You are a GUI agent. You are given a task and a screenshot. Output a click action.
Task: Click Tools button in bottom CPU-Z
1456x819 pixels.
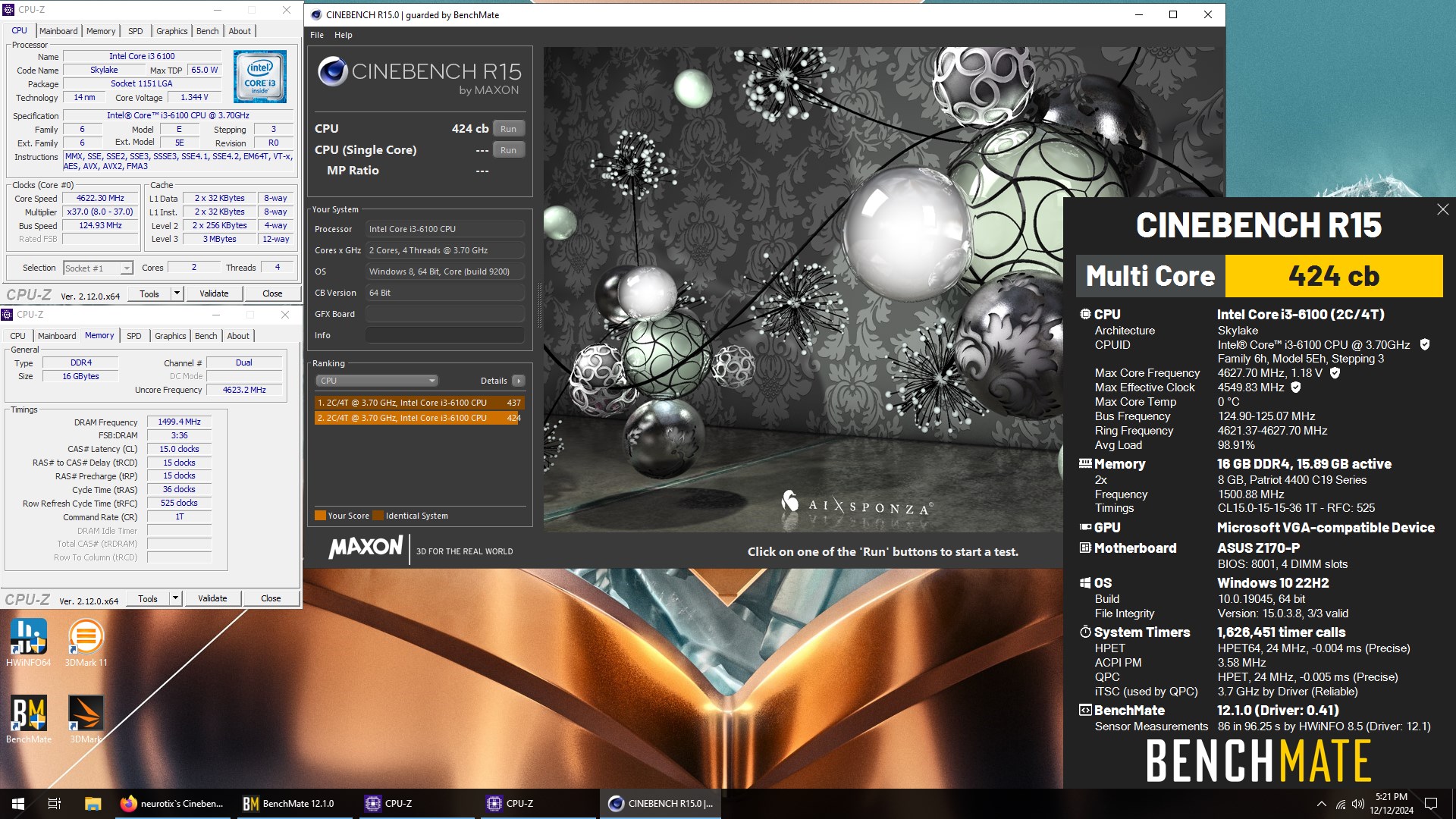coord(148,598)
